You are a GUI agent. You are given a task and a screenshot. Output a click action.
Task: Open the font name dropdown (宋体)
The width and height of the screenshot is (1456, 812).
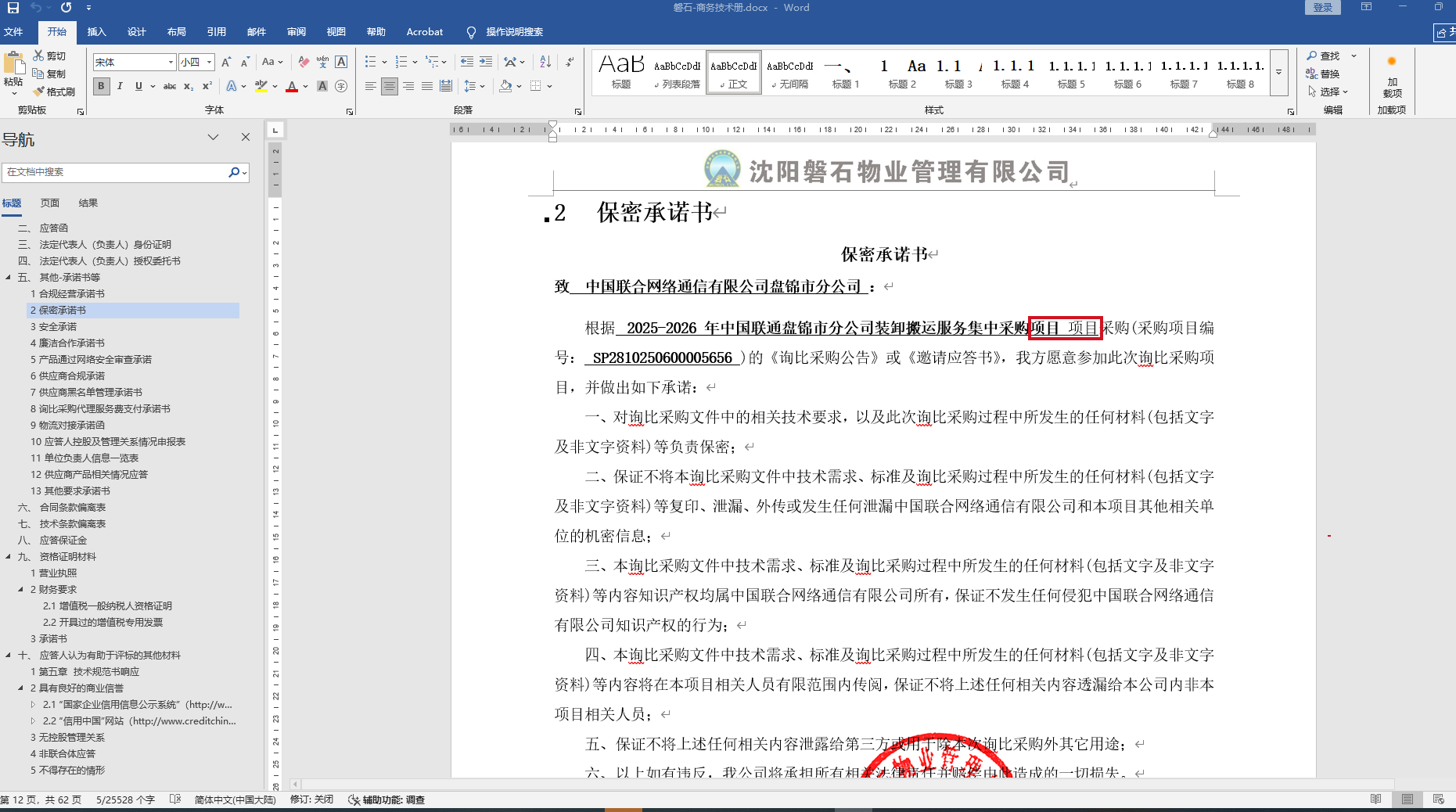pos(171,62)
